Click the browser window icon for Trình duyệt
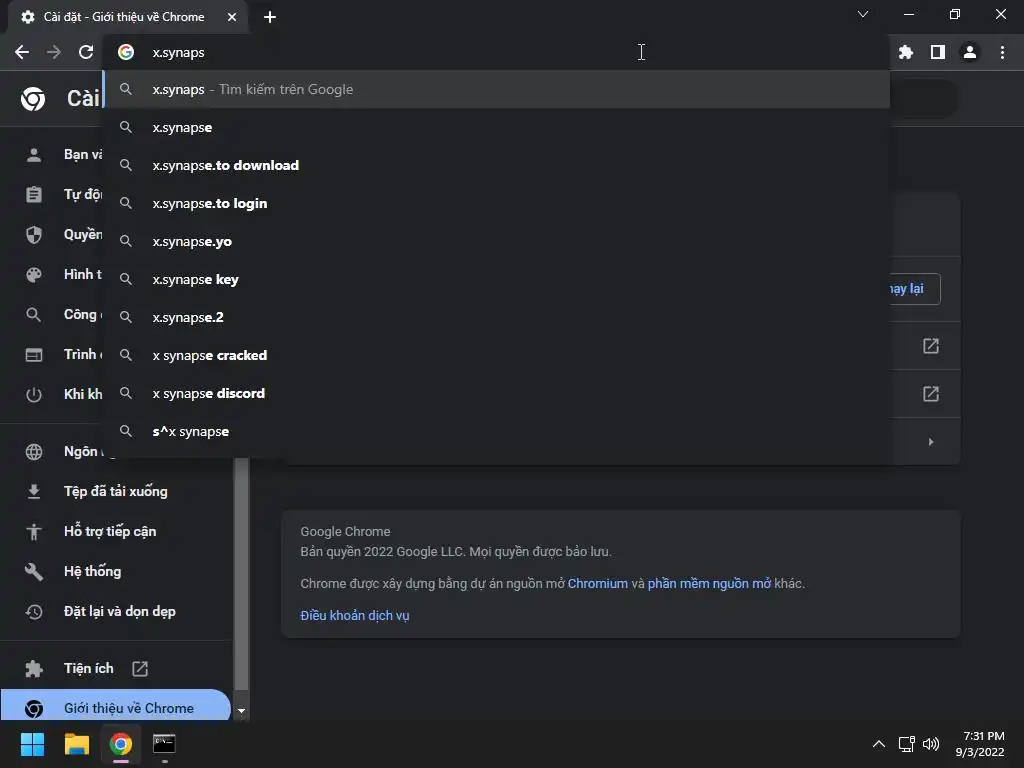Screen dimensions: 1024x768 click(x=34, y=355)
